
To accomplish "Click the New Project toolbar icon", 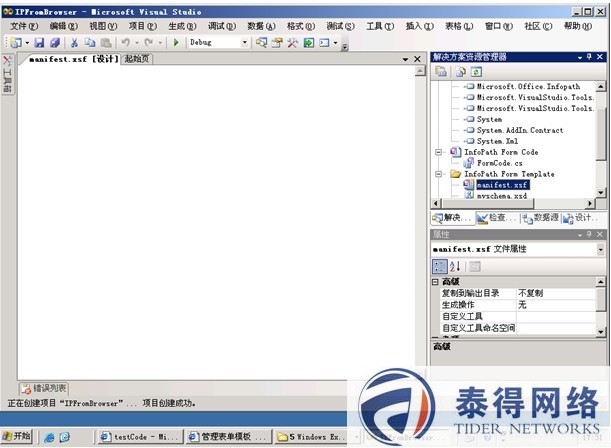I will [16, 42].
